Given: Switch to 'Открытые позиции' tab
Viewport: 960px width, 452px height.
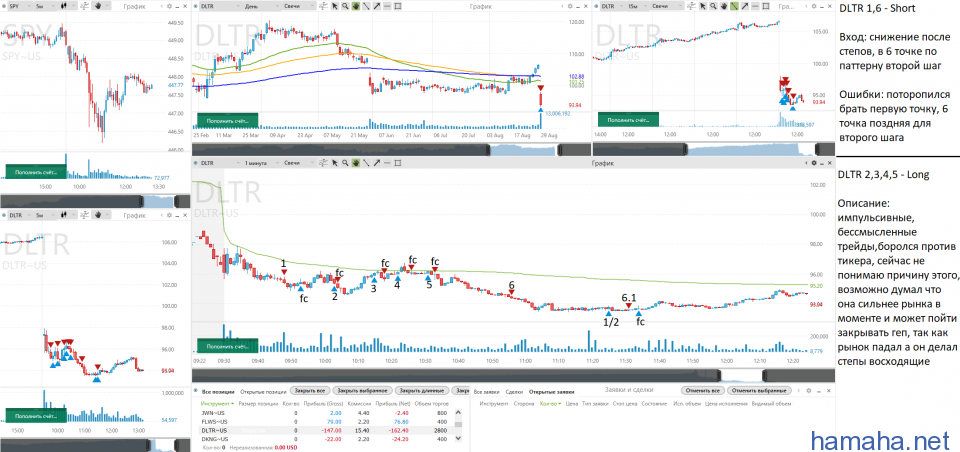Looking at the screenshot, I should coord(263,391).
